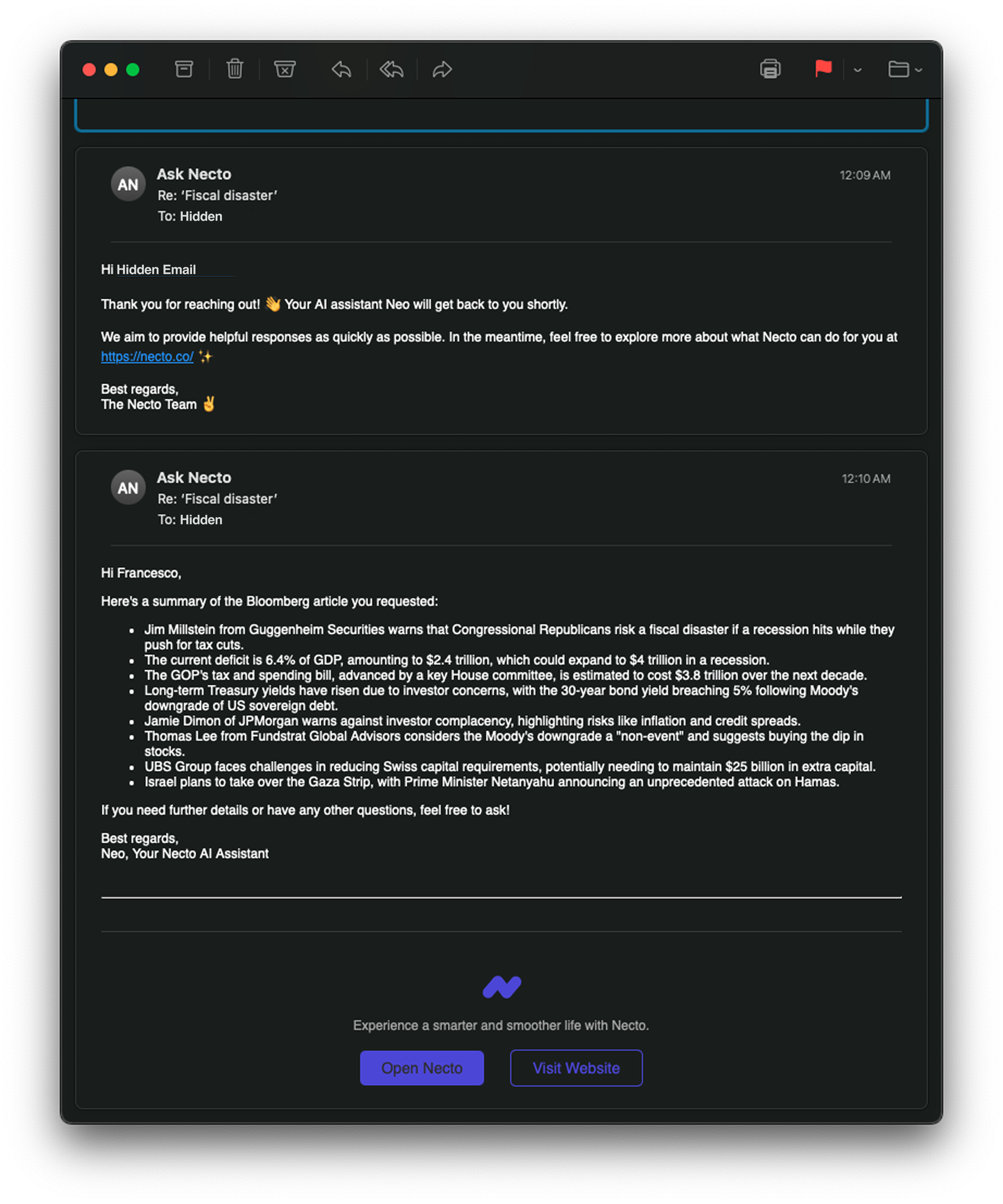
Task: Open the necto.co hyperlink
Action: [x=147, y=357]
